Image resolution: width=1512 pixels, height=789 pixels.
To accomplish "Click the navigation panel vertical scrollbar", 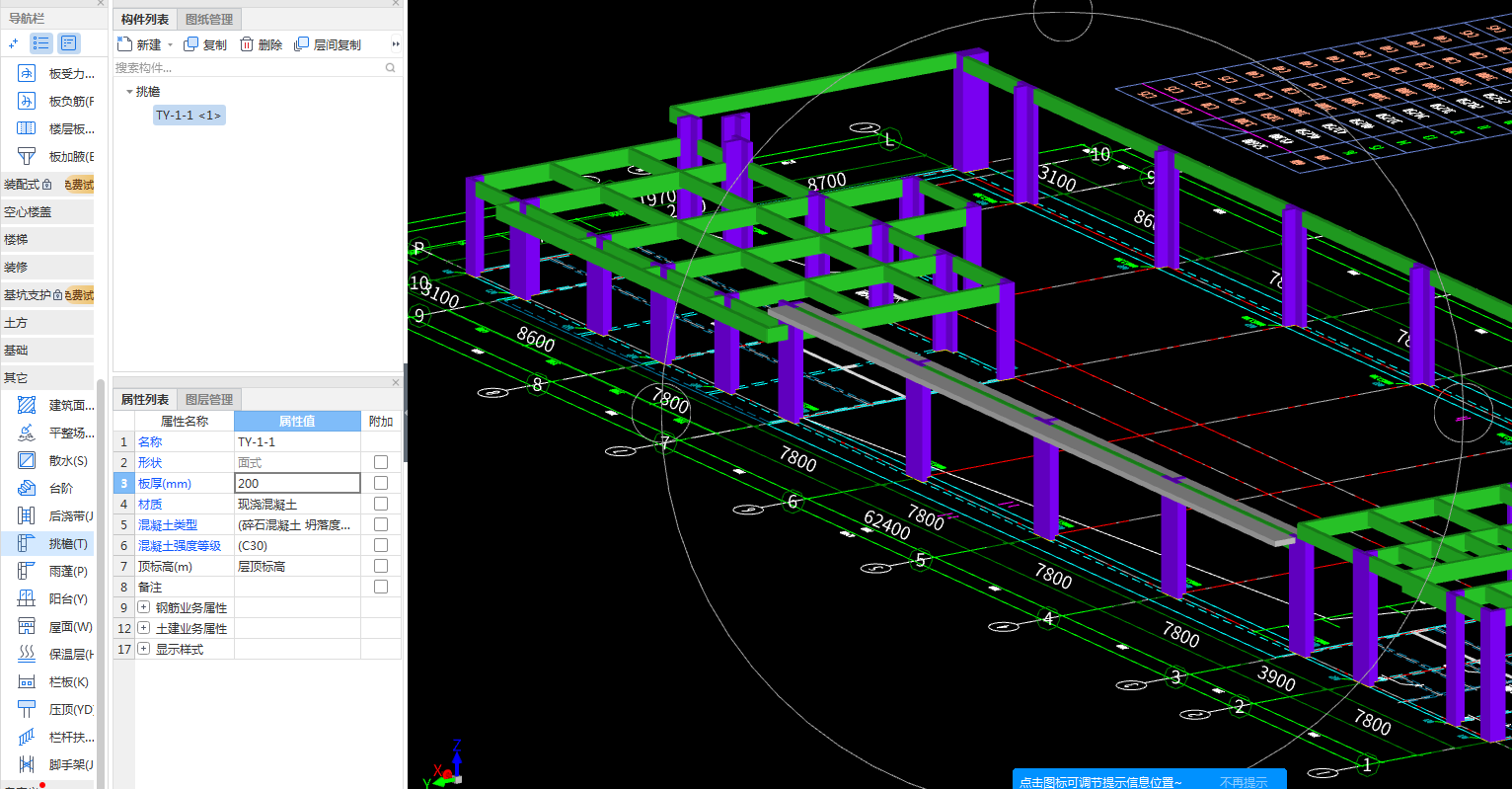I will click(101, 583).
